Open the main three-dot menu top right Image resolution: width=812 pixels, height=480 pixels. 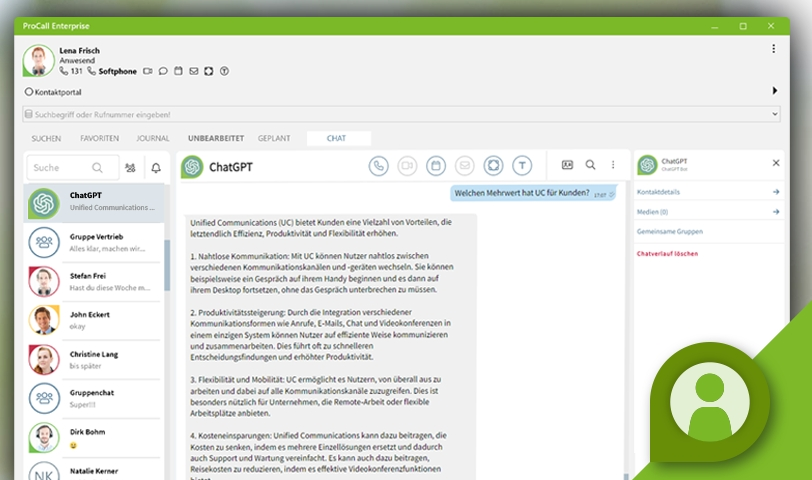click(774, 49)
